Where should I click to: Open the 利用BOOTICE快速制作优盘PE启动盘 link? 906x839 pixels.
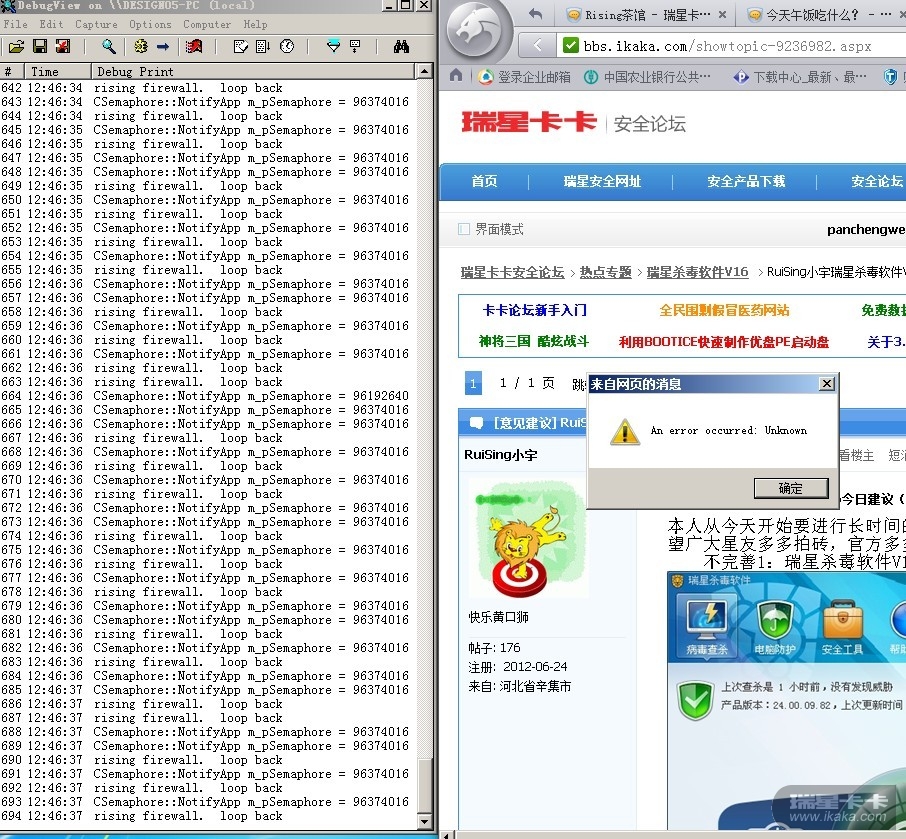tap(724, 341)
